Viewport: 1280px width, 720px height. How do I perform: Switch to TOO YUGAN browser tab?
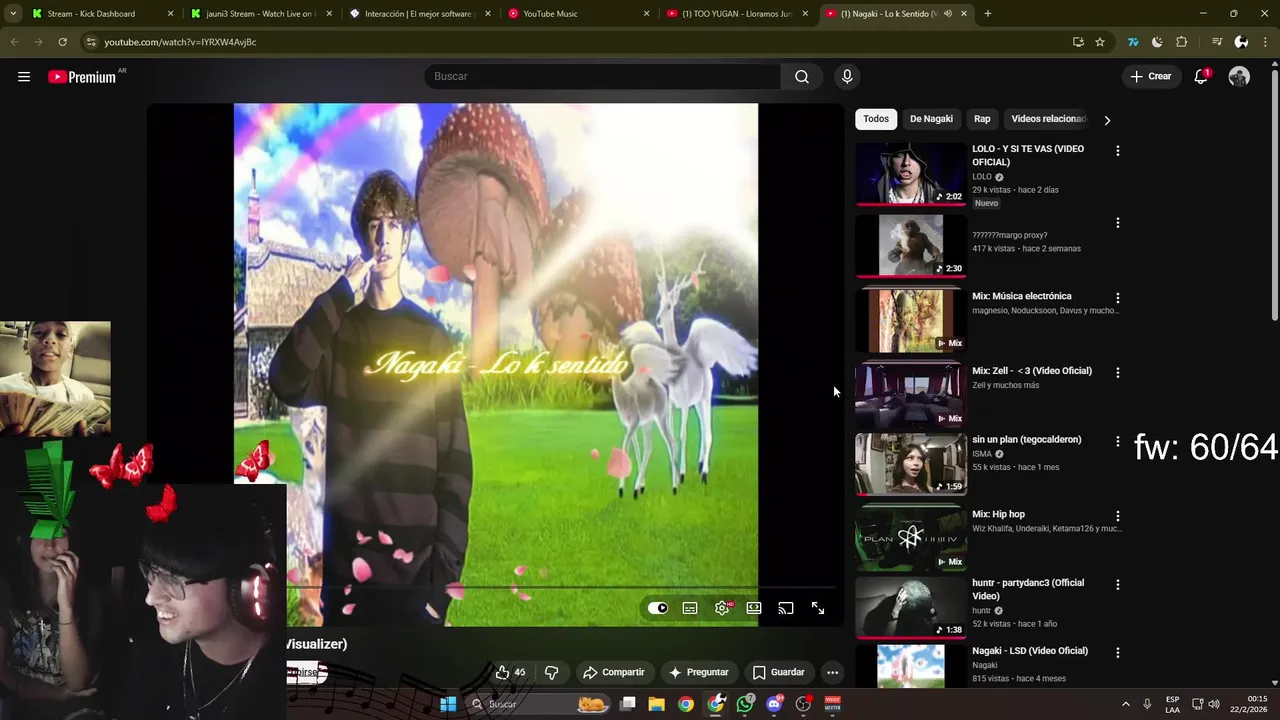coord(737,14)
